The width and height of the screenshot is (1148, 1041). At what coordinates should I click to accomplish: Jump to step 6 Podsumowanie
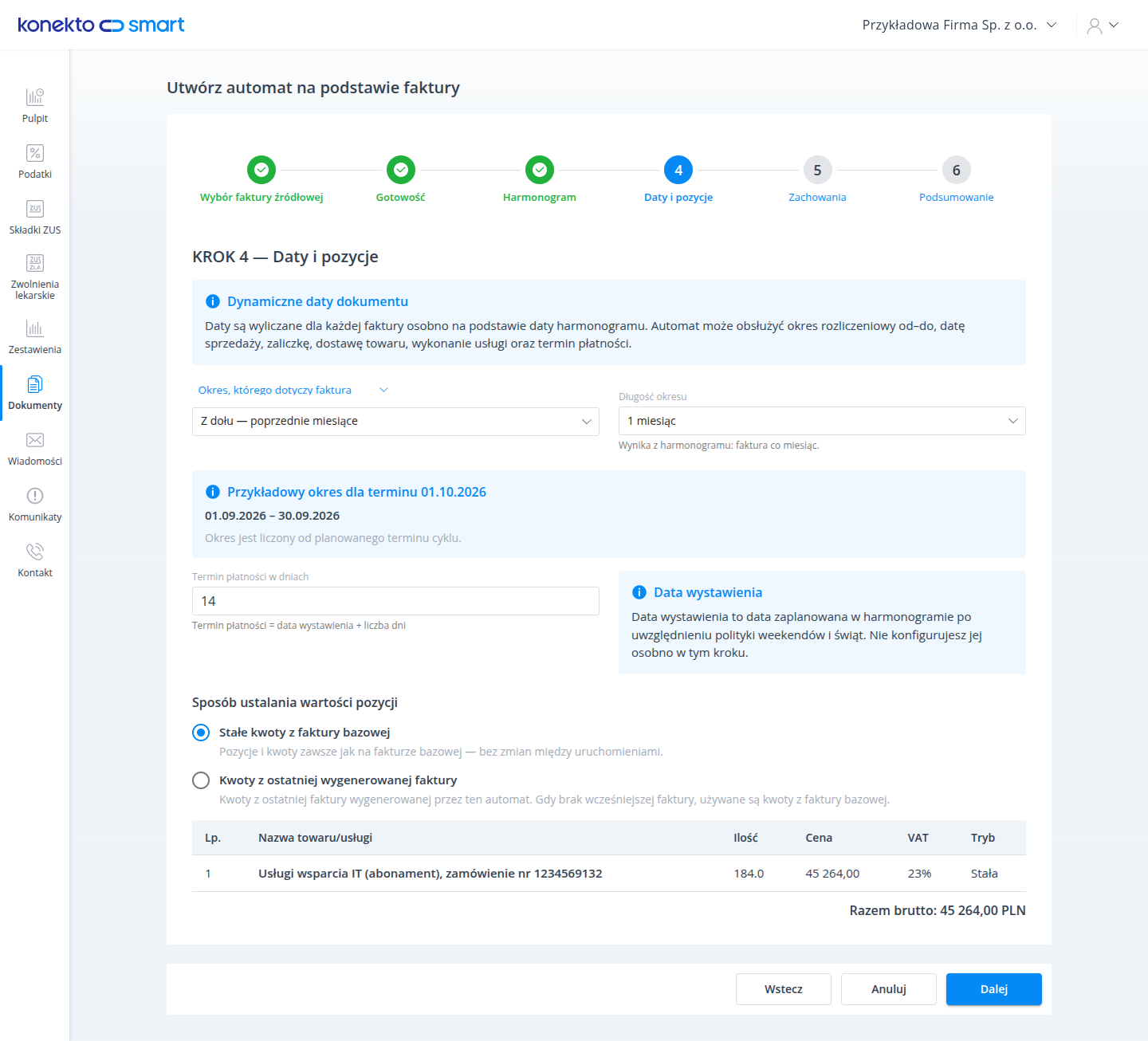[x=957, y=170]
